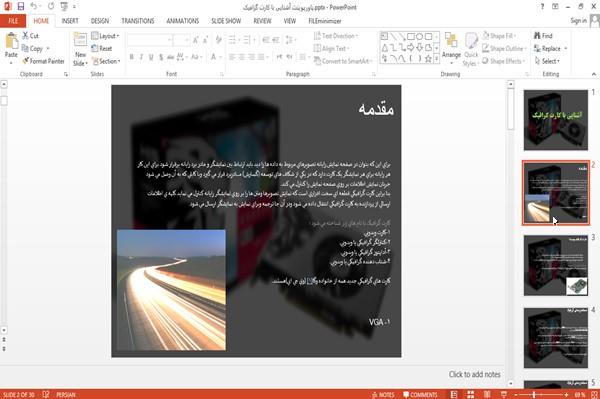
Task: Switch to the DESIGN tab
Action: (99, 21)
